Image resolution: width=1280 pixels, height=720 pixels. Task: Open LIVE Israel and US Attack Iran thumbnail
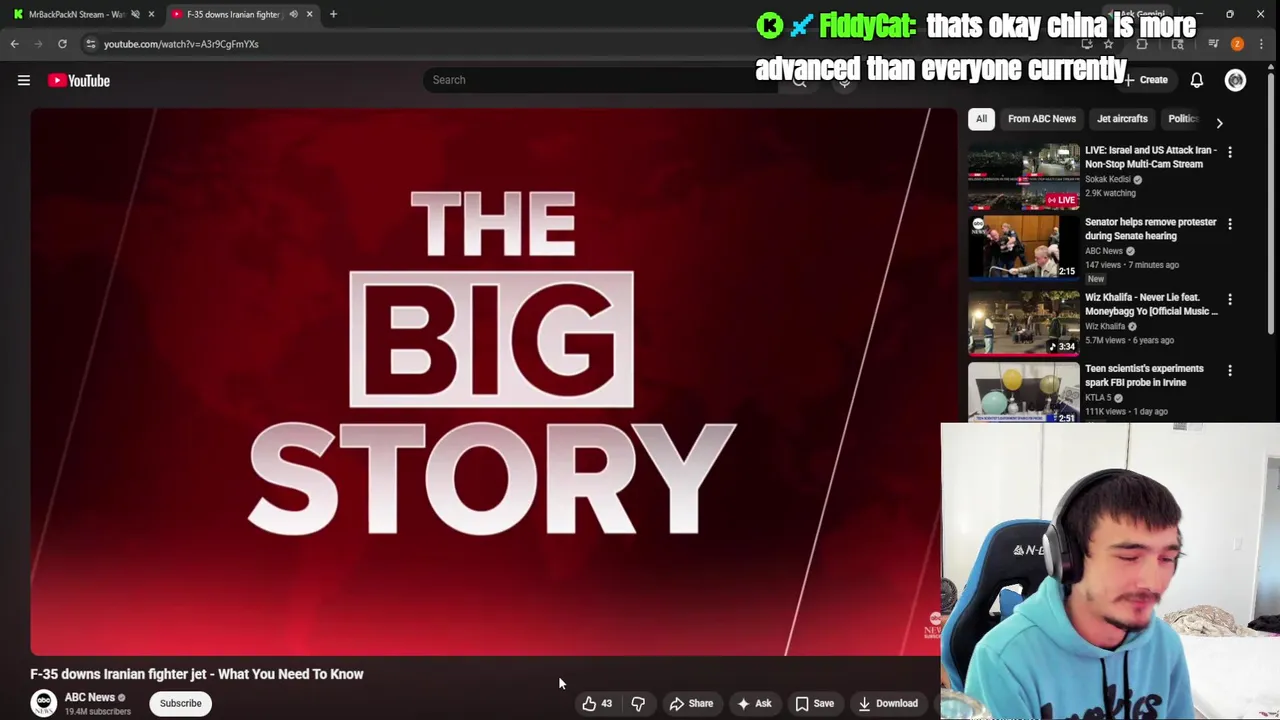tap(1023, 178)
